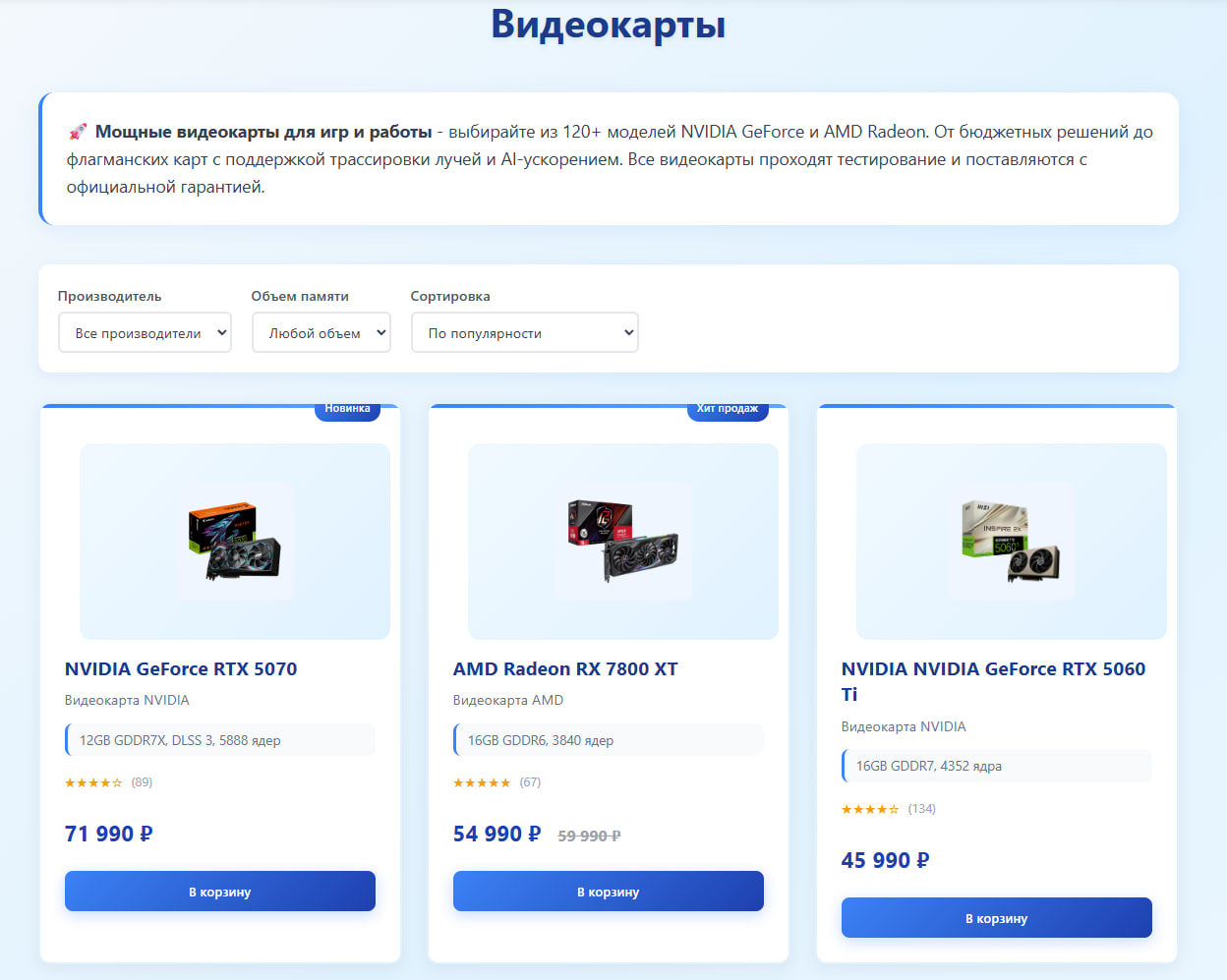Click the RTX 5070 product image
Screen dimensions: 1227x980
point(235,542)
